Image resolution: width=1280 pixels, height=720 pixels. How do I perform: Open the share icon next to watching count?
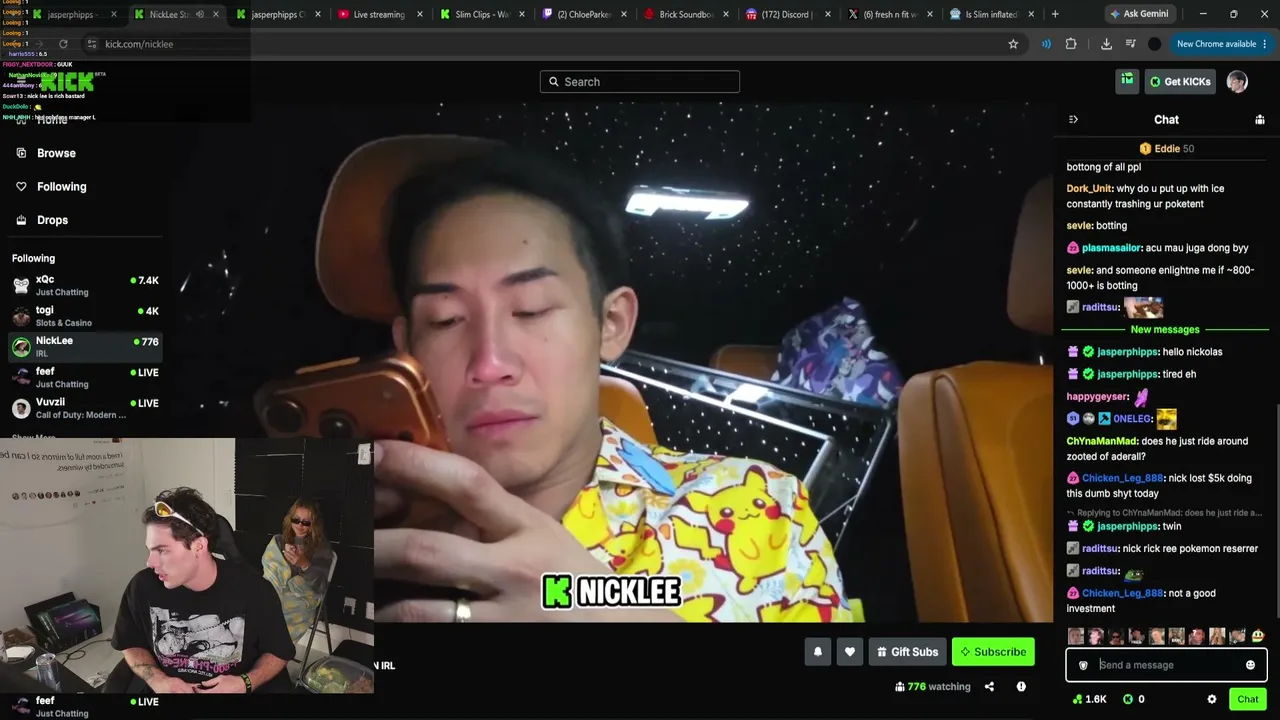(x=989, y=687)
